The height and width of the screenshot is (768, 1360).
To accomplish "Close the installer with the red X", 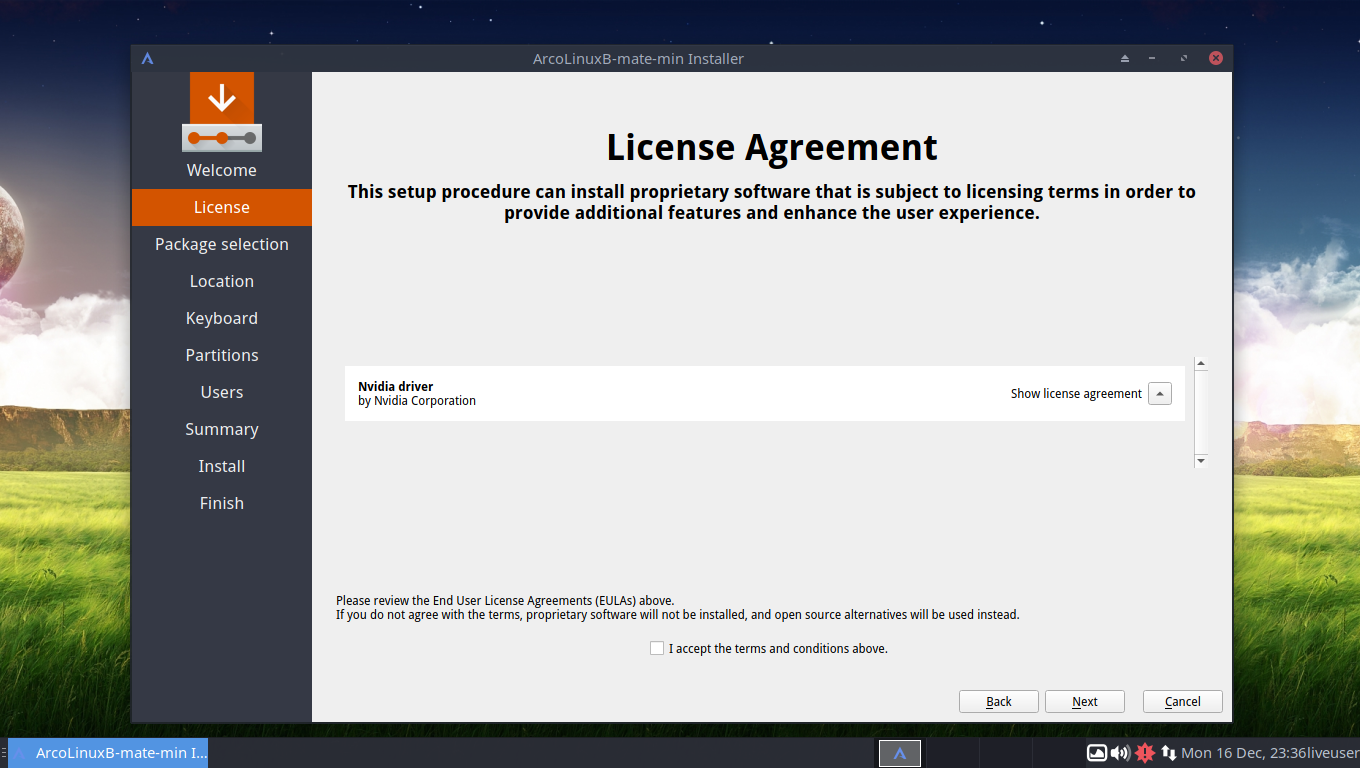I will tap(1216, 58).
